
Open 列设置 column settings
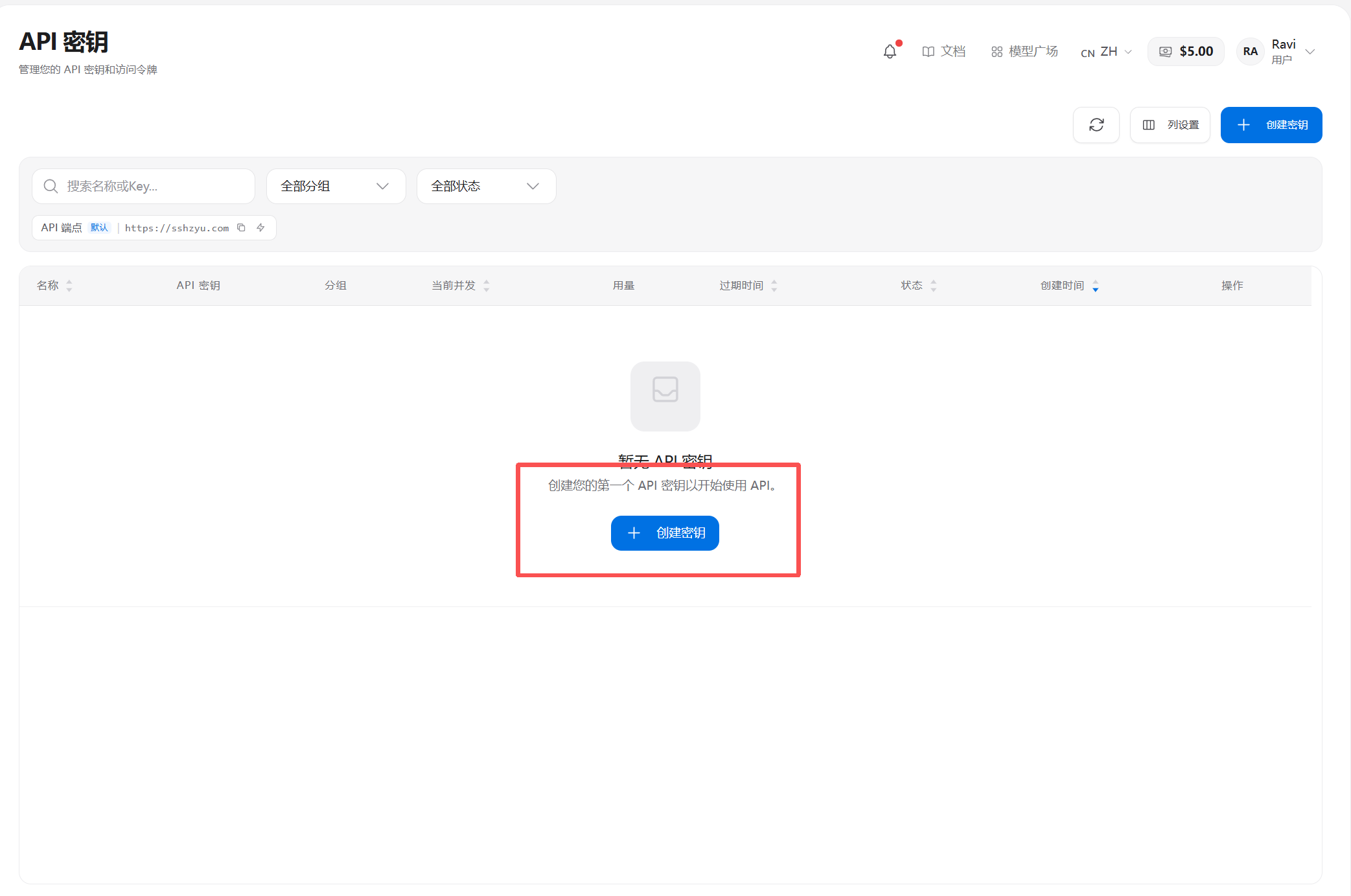pos(1170,125)
